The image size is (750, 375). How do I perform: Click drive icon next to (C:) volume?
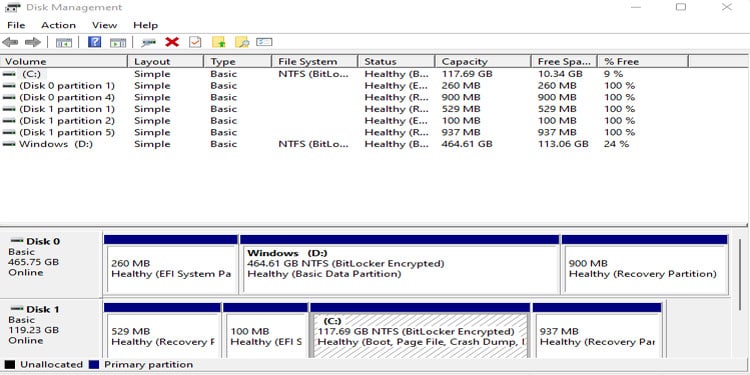tap(9, 74)
